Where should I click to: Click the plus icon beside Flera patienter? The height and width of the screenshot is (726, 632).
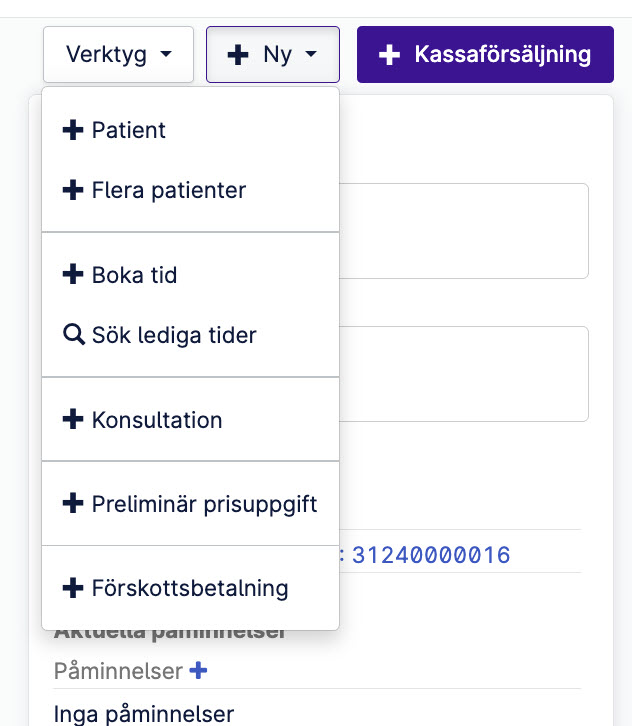pyautogui.click(x=73, y=190)
